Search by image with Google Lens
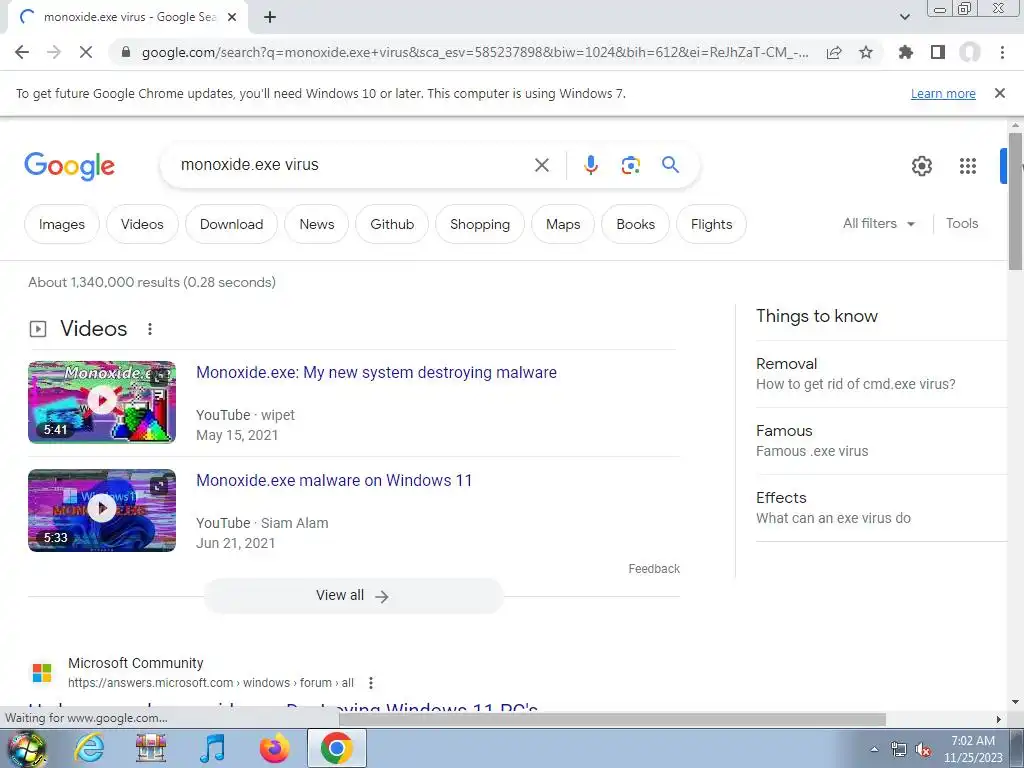The width and height of the screenshot is (1024, 768). pos(631,165)
